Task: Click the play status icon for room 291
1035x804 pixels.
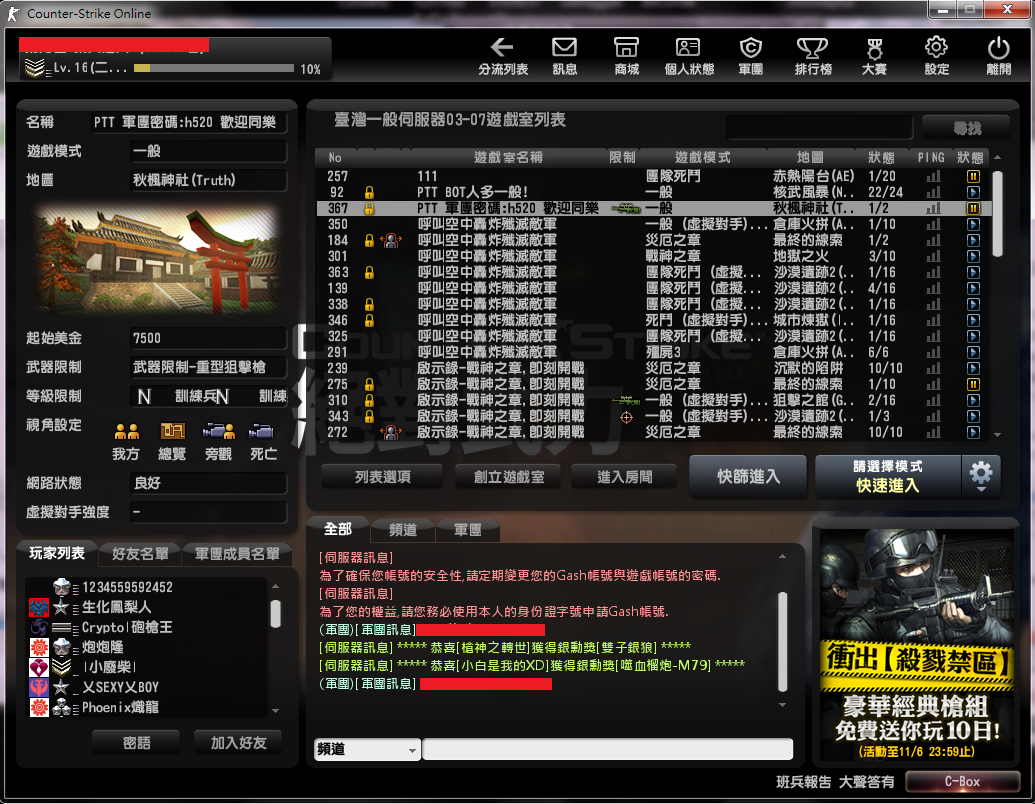Action: [x=973, y=352]
